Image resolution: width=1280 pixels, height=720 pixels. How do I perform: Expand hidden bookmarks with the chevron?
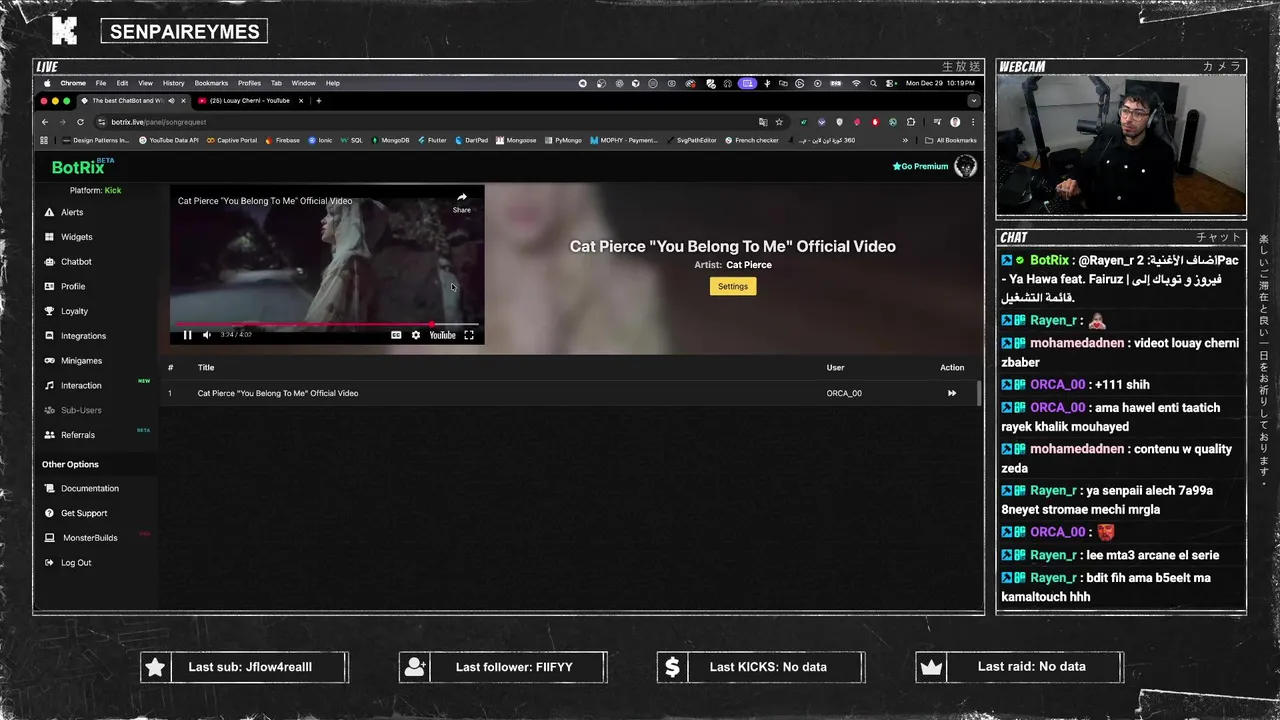(x=906, y=140)
